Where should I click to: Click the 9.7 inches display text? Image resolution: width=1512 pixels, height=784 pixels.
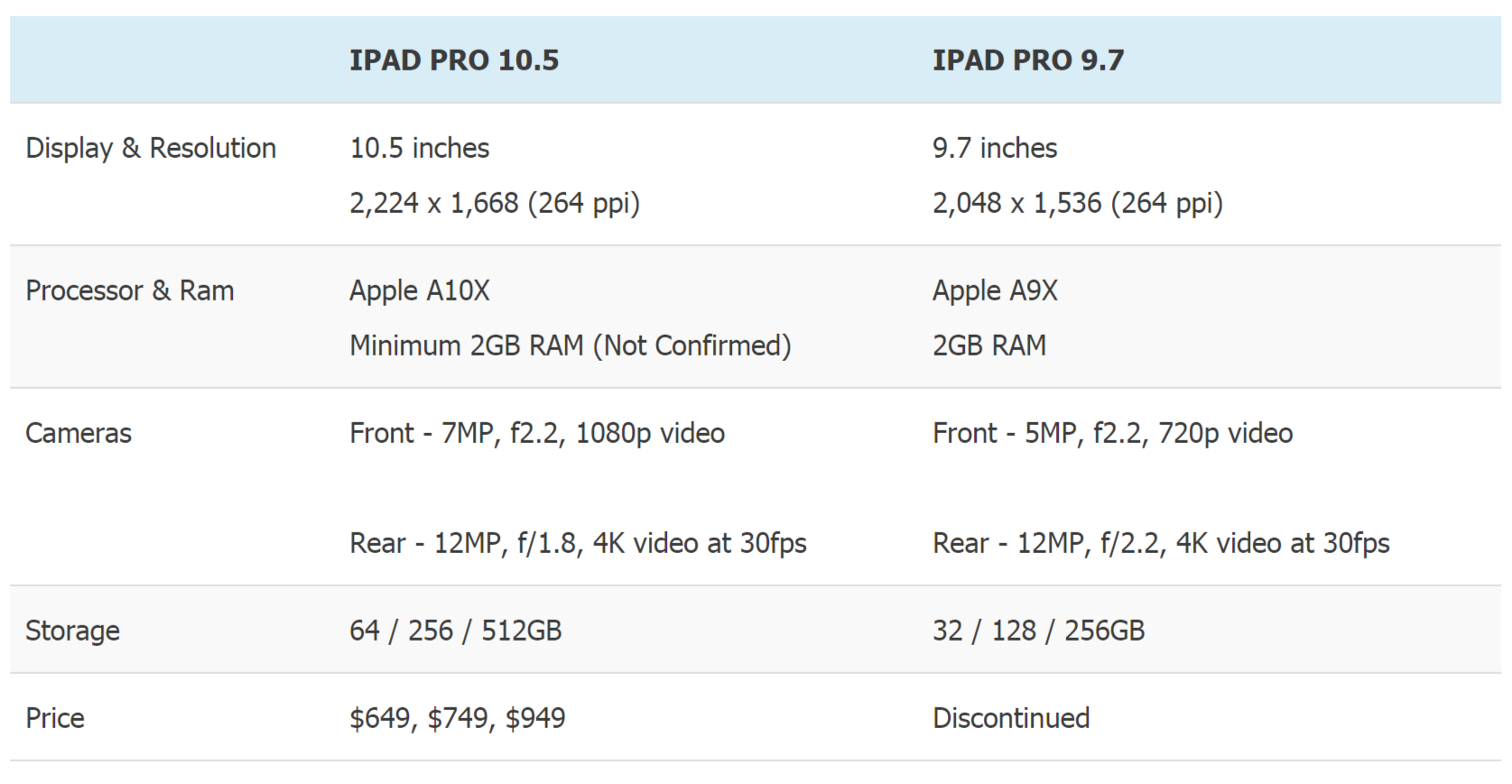tap(995, 148)
